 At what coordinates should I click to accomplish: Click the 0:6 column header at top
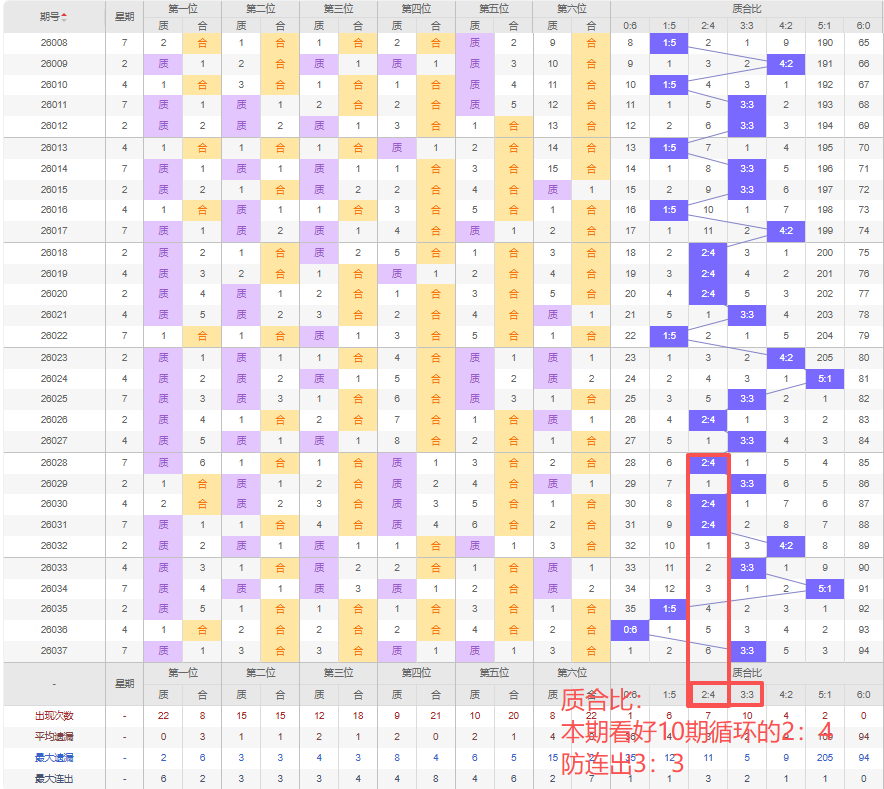click(630, 25)
